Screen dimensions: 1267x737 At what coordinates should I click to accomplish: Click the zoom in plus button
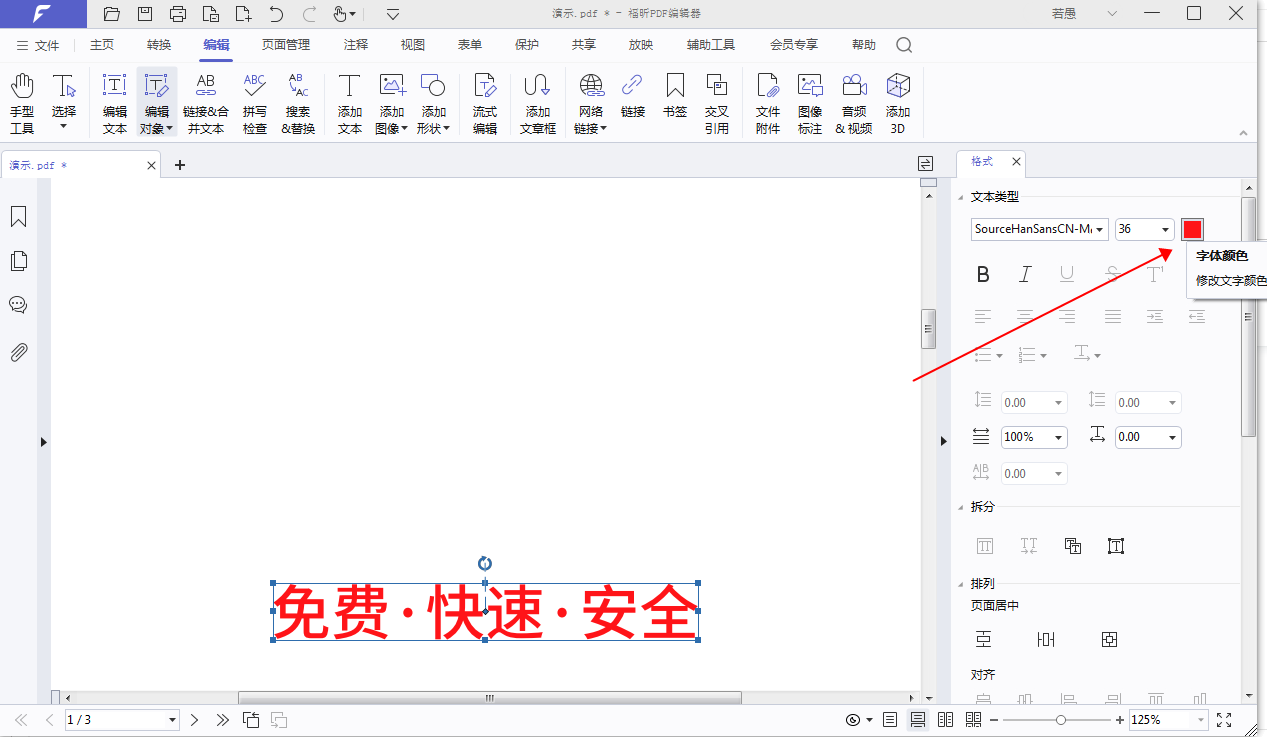1119,720
